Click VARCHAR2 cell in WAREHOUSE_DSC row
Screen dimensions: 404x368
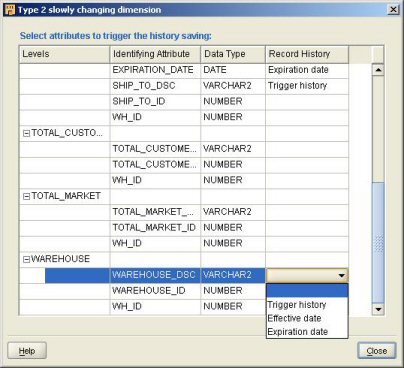click(x=233, y=276)
